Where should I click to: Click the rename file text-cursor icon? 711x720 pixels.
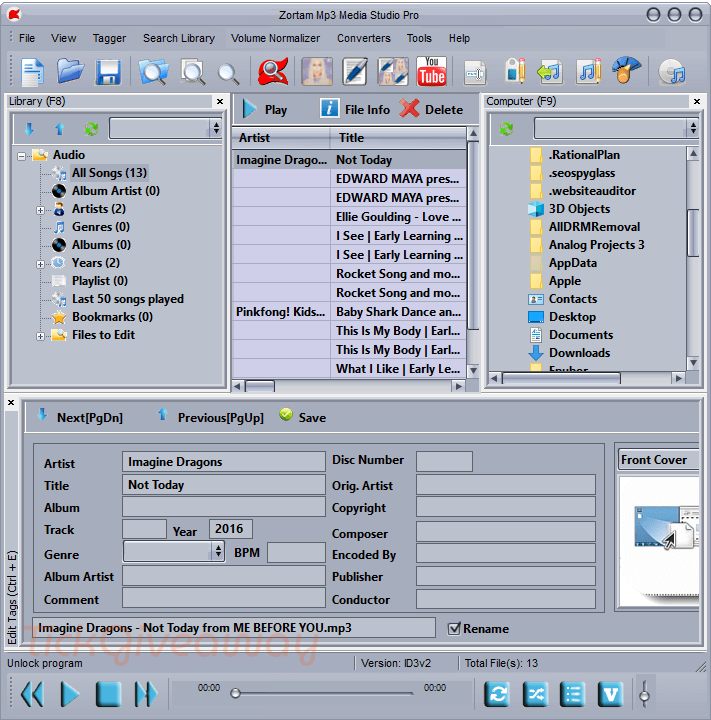point(475,73)
